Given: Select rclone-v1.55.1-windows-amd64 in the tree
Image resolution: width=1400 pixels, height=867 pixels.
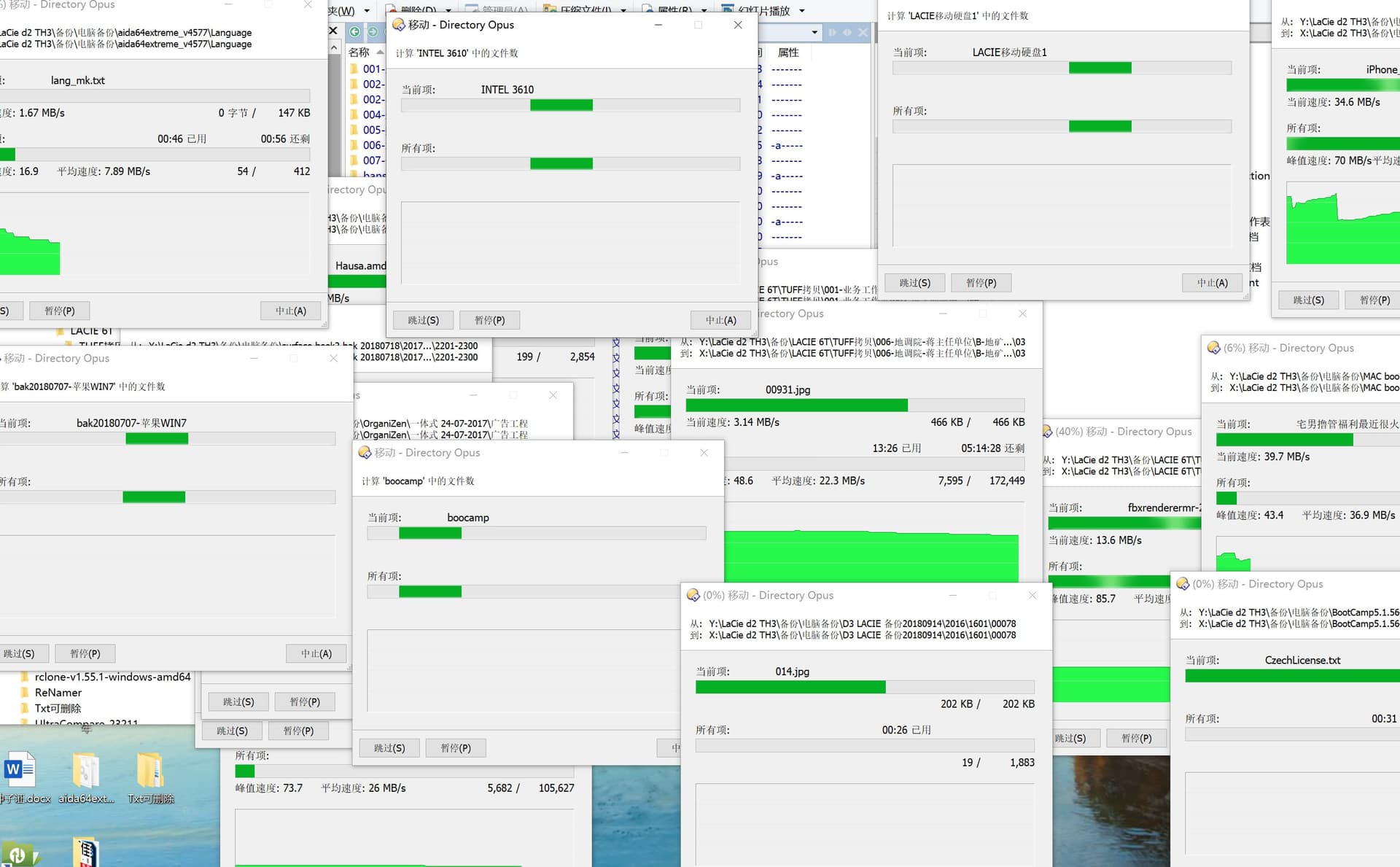Looking at the screenshot, I should tap(113, 677).
